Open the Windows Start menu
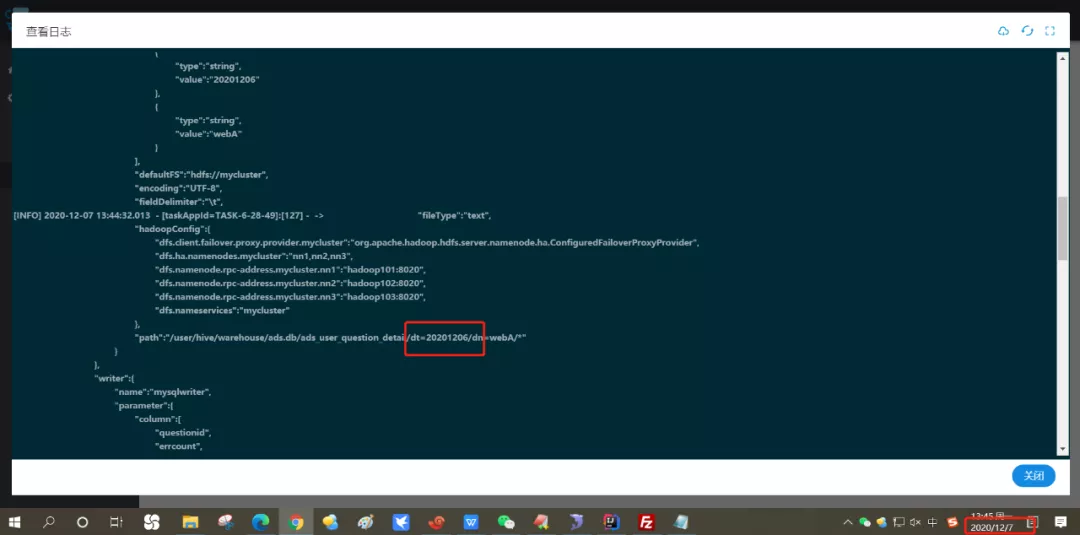This screenshot has width=1080, height=535. pyautogui.click(x=16, y=522)
